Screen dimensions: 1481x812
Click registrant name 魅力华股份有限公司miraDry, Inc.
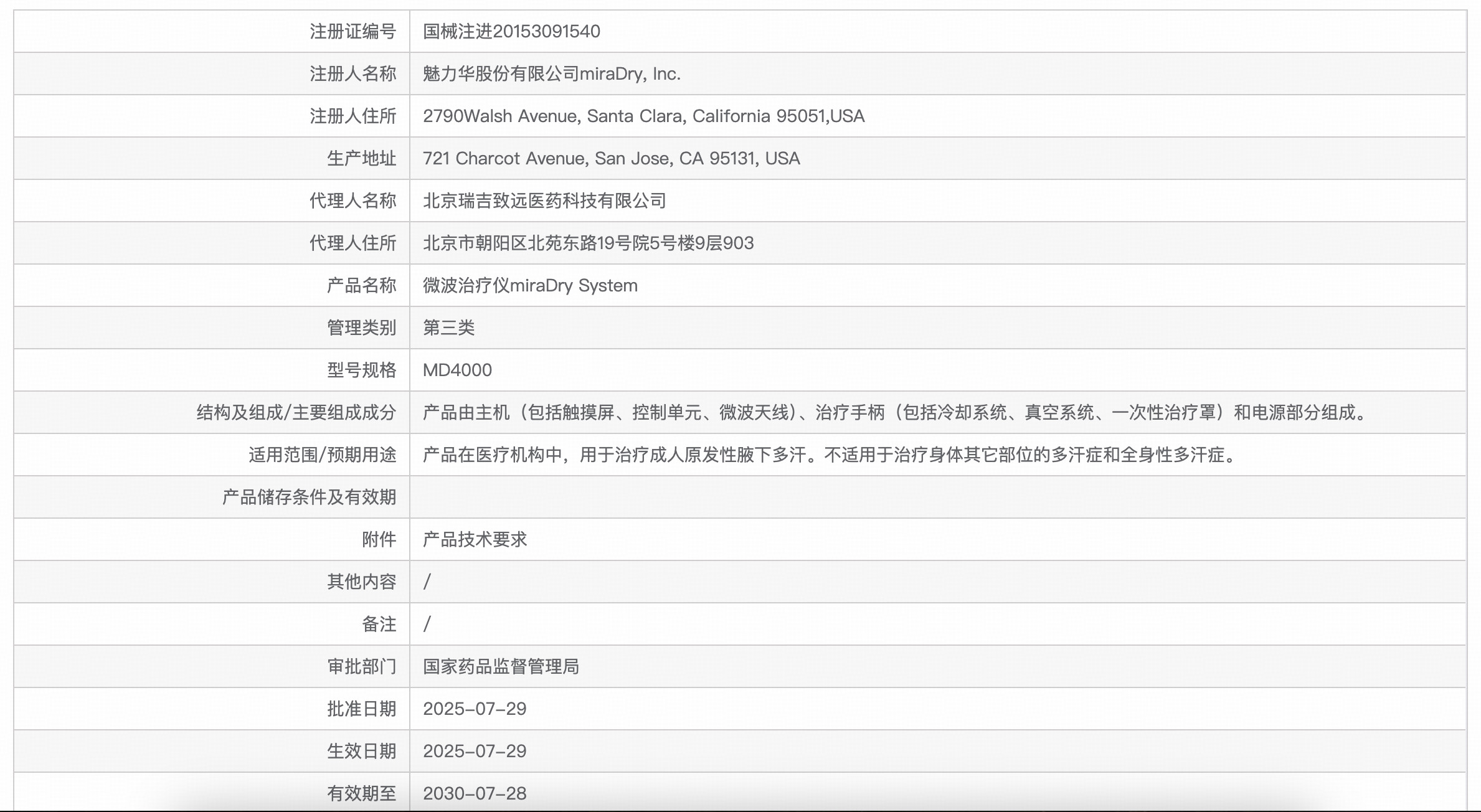(x=551, y=74)
